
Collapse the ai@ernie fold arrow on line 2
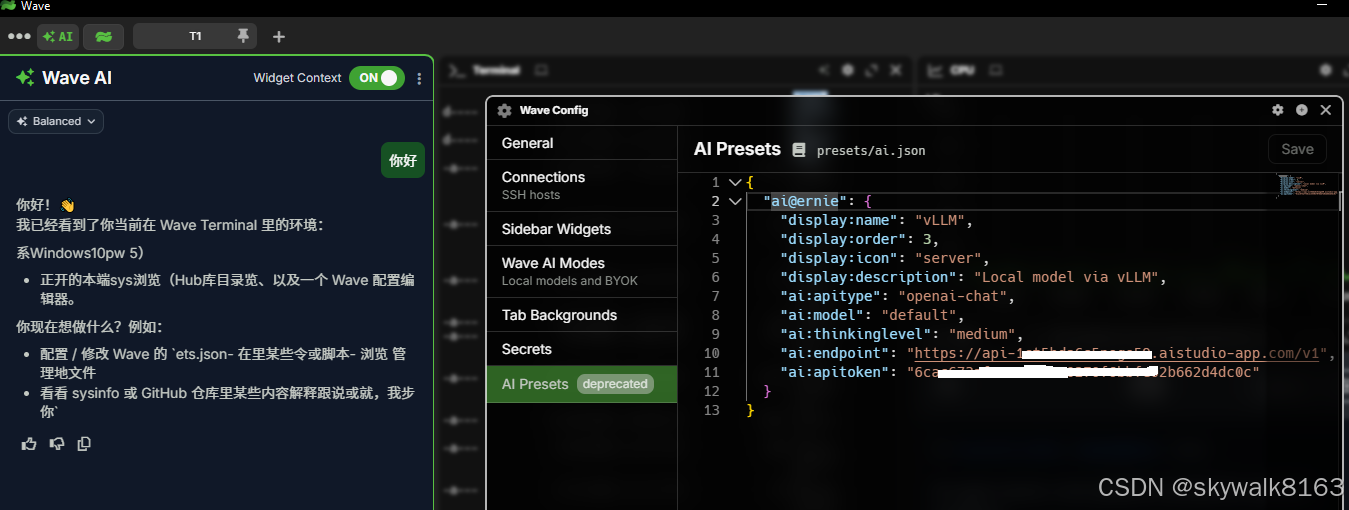pyautogui.click(x=736, y=201)
